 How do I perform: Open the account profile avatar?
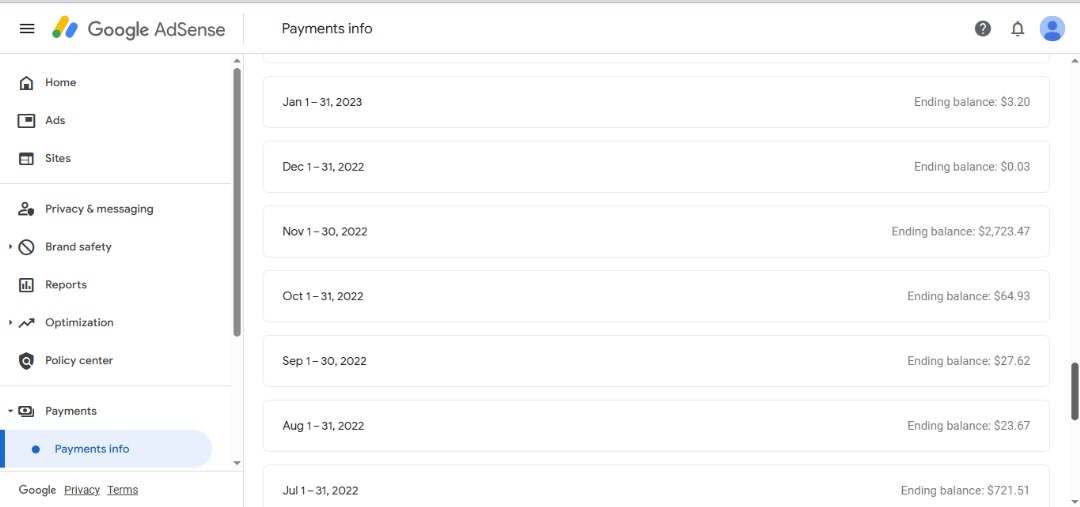pos(1052,29)
